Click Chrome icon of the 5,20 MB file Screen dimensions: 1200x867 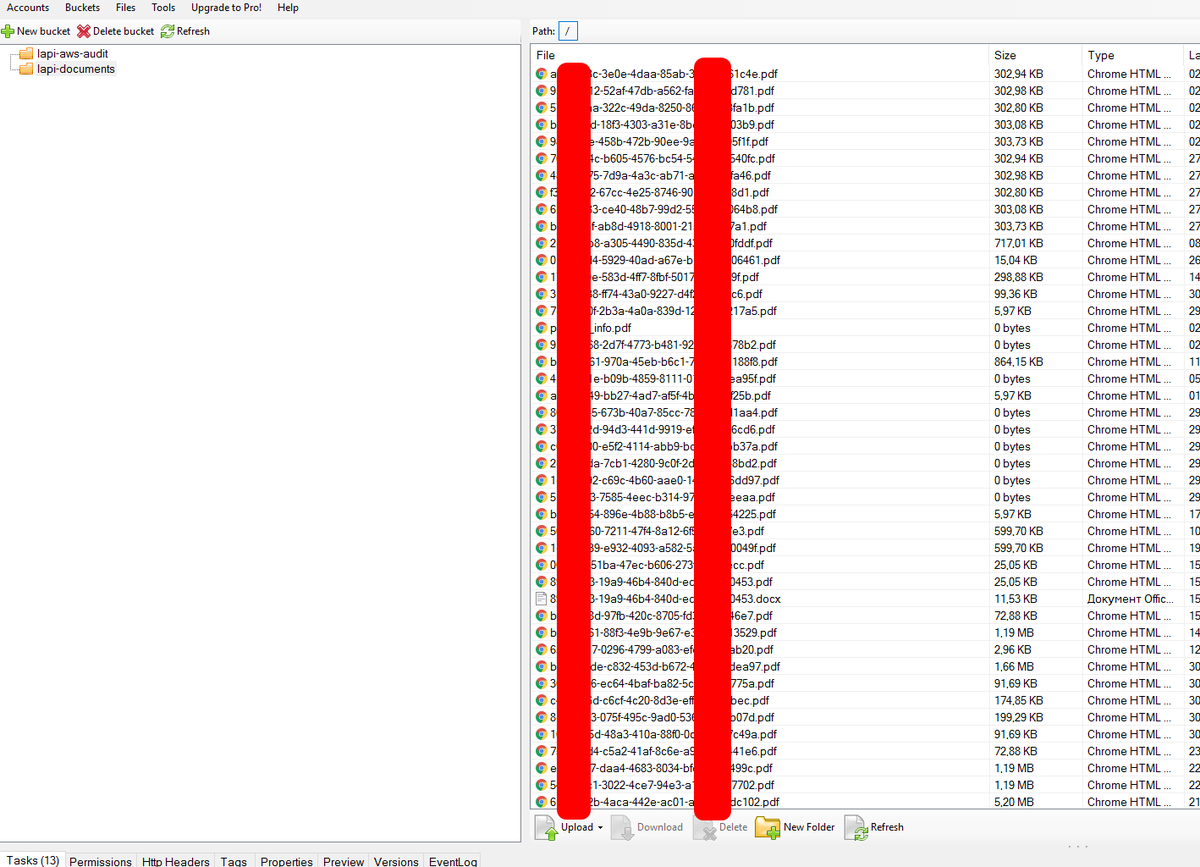pos(542,802)
